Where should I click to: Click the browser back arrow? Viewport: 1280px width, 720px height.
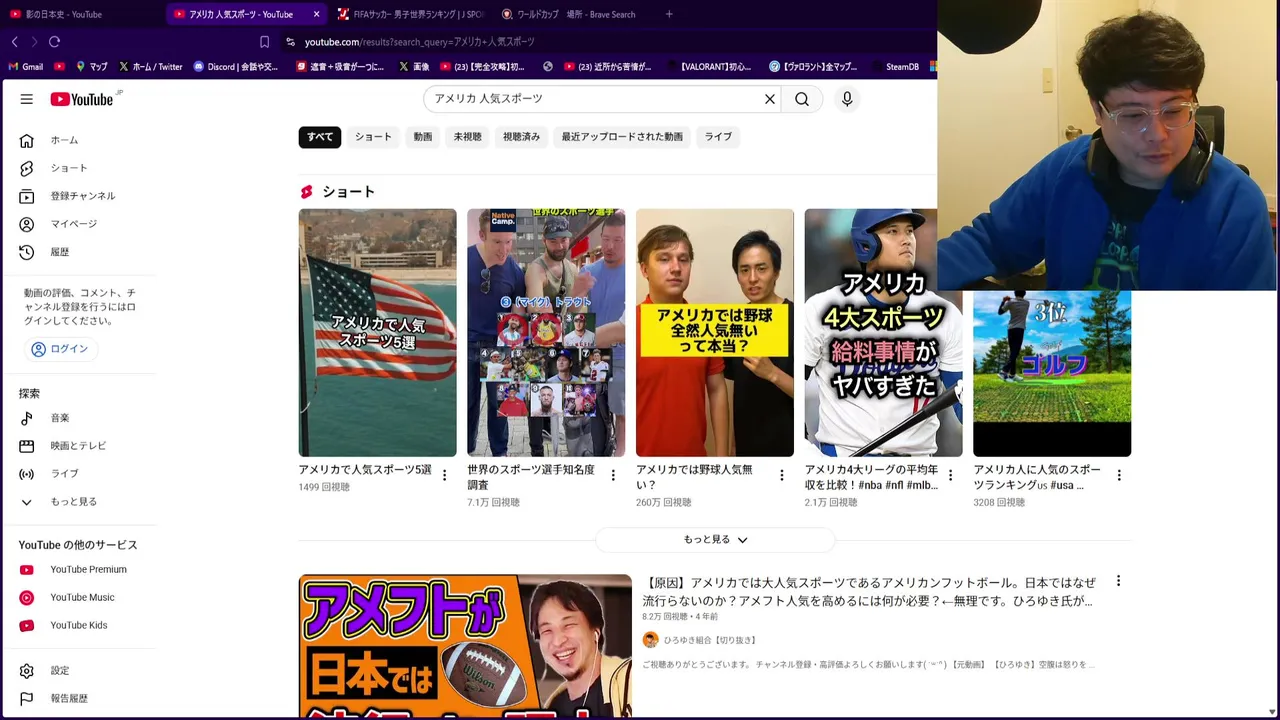pyautogui.click(x=14, y=42)
